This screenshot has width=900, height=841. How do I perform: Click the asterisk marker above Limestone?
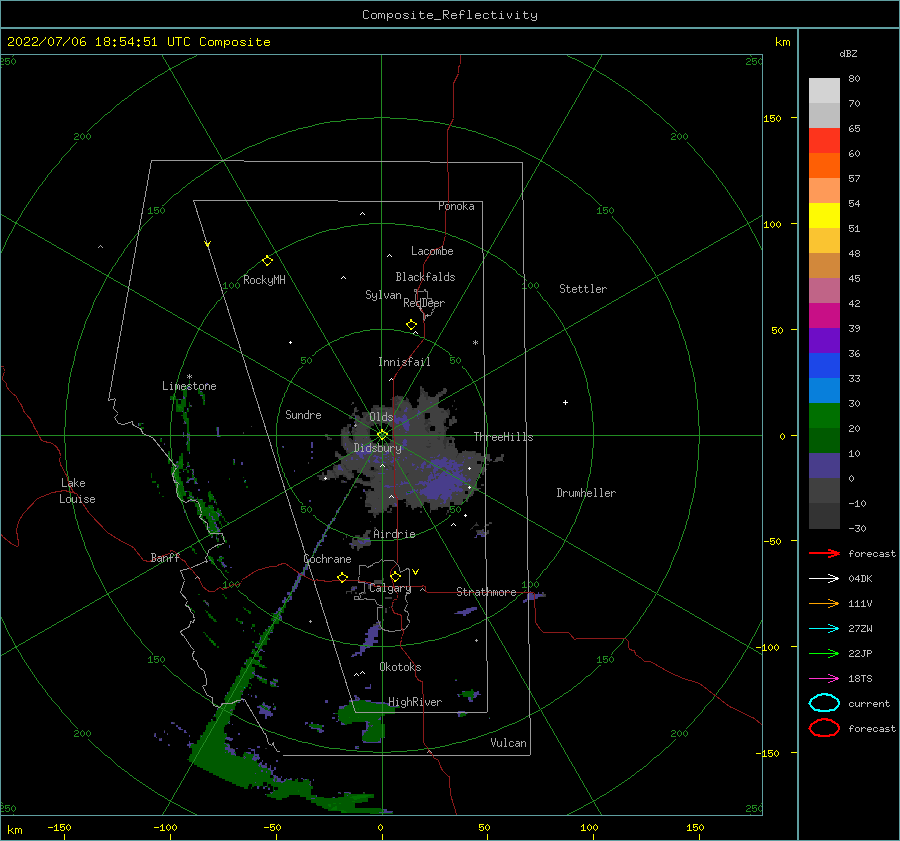(x=189, y=377)
